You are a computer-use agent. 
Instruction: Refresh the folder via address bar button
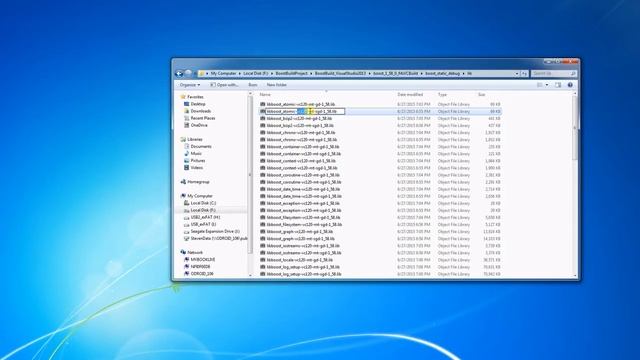point(524,73)
